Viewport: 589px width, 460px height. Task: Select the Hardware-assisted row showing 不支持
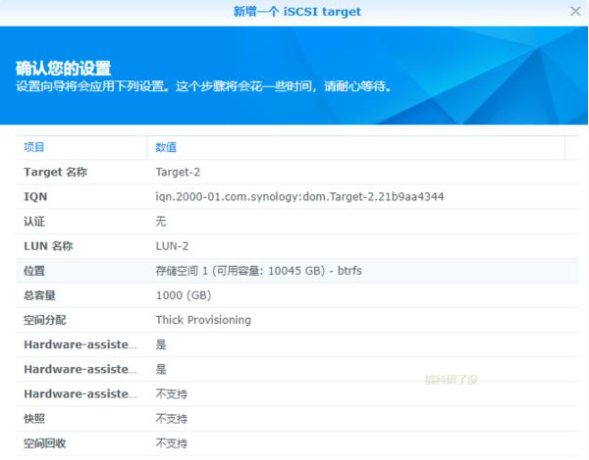[297, 394]
